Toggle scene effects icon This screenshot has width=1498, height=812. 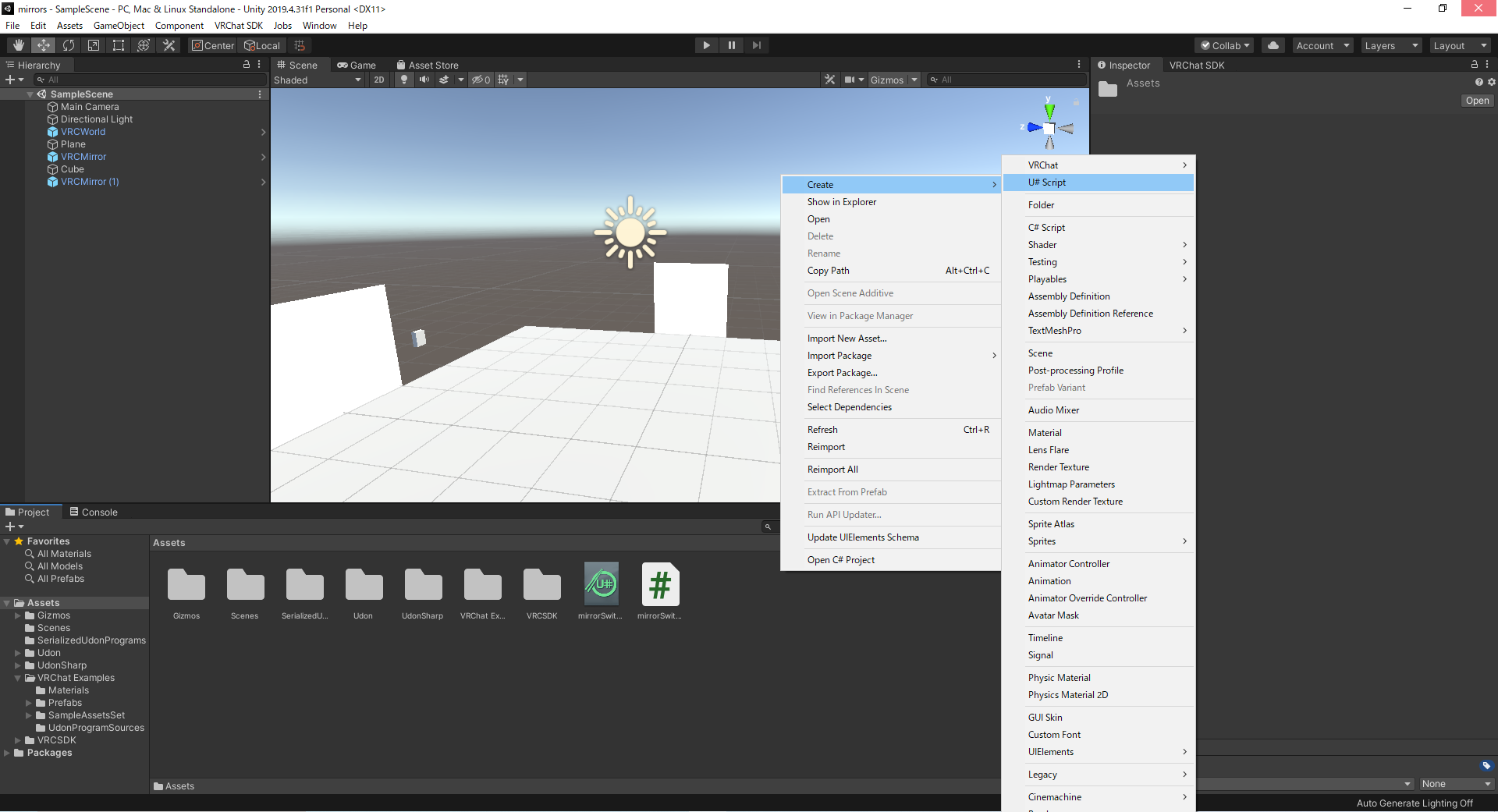click(444, 80)
